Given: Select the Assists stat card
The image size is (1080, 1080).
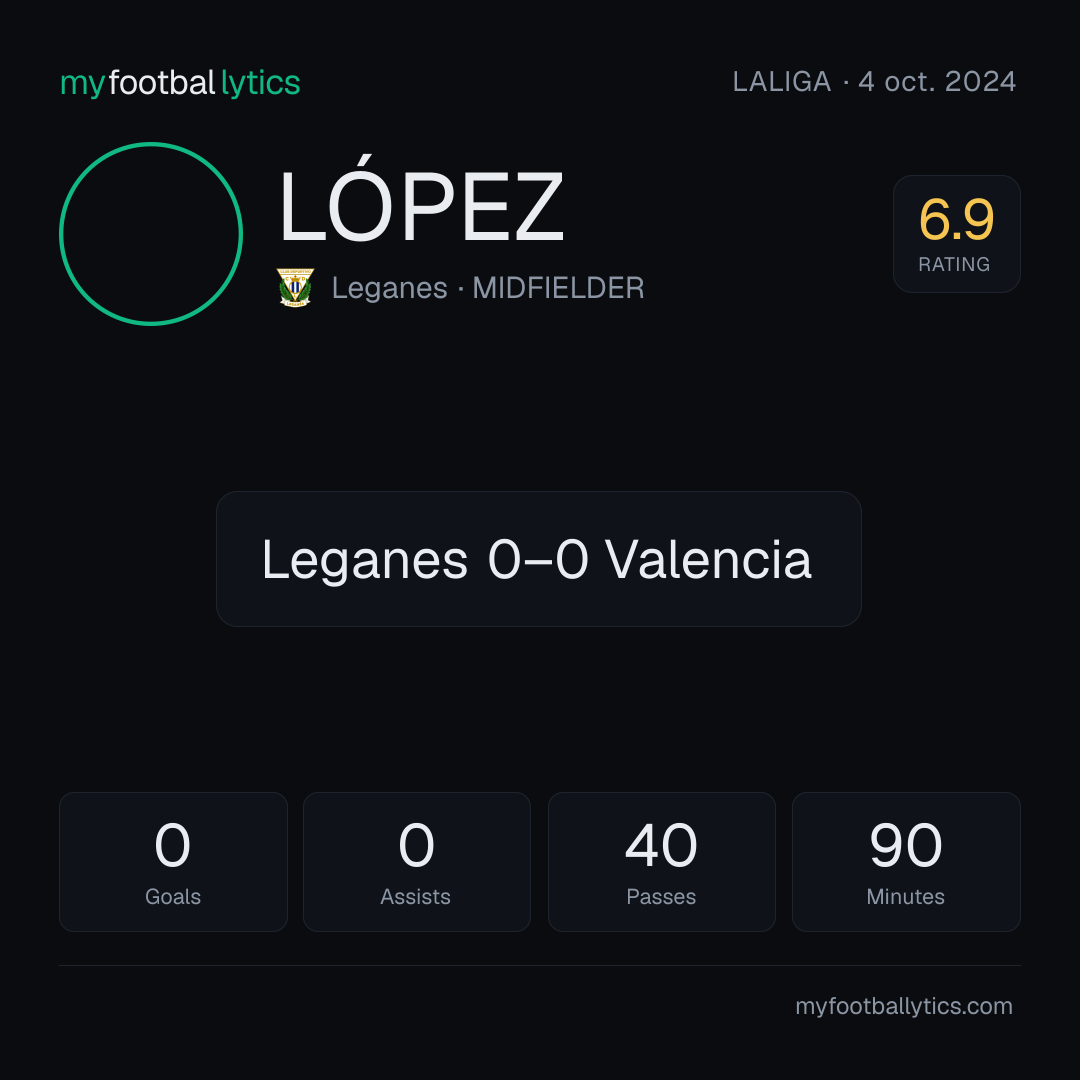Looking at the screenshot, I should (417, 862).
